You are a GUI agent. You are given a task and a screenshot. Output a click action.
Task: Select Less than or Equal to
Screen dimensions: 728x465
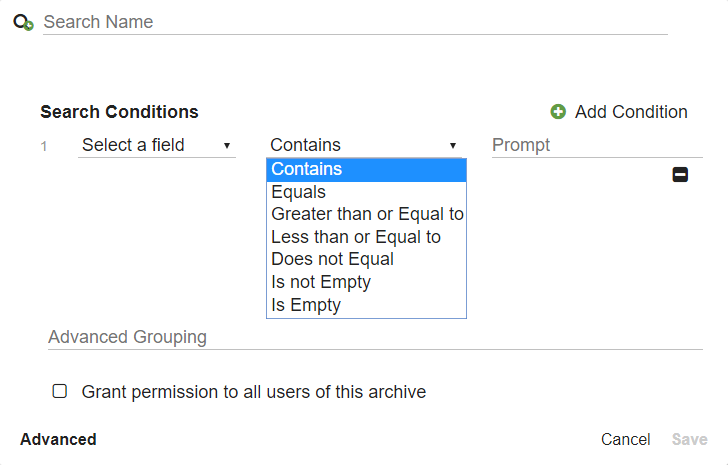pos(366,237)
